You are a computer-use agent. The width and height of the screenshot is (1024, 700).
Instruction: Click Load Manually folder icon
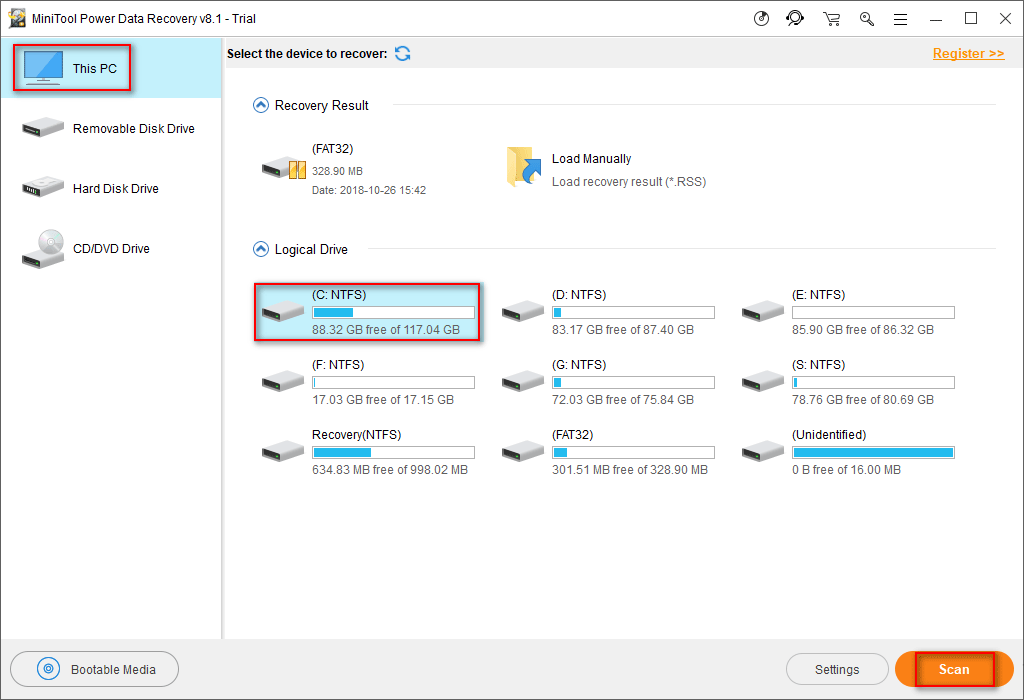click(x=524, y=167)
